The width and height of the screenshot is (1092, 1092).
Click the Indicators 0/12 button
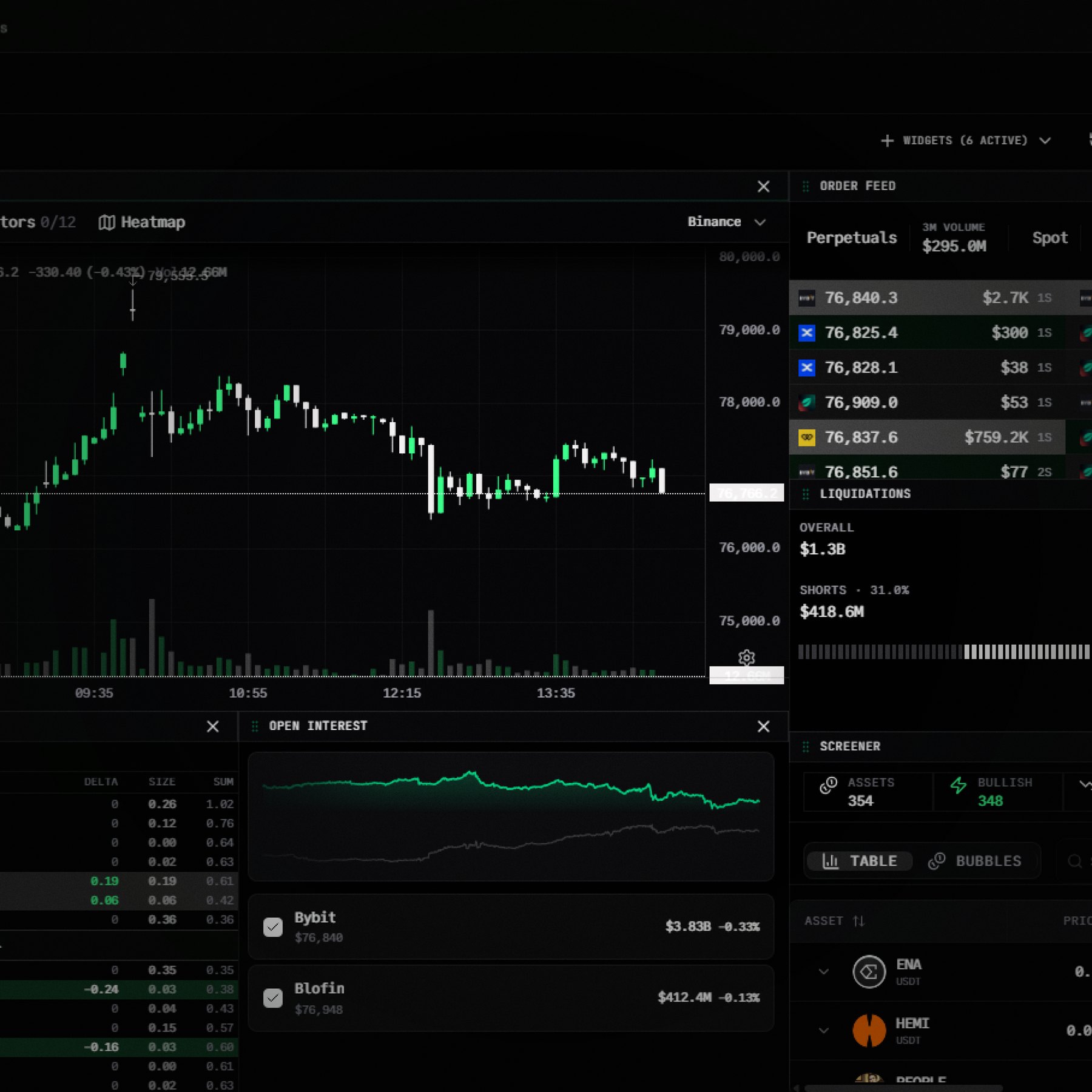(38, 222)
